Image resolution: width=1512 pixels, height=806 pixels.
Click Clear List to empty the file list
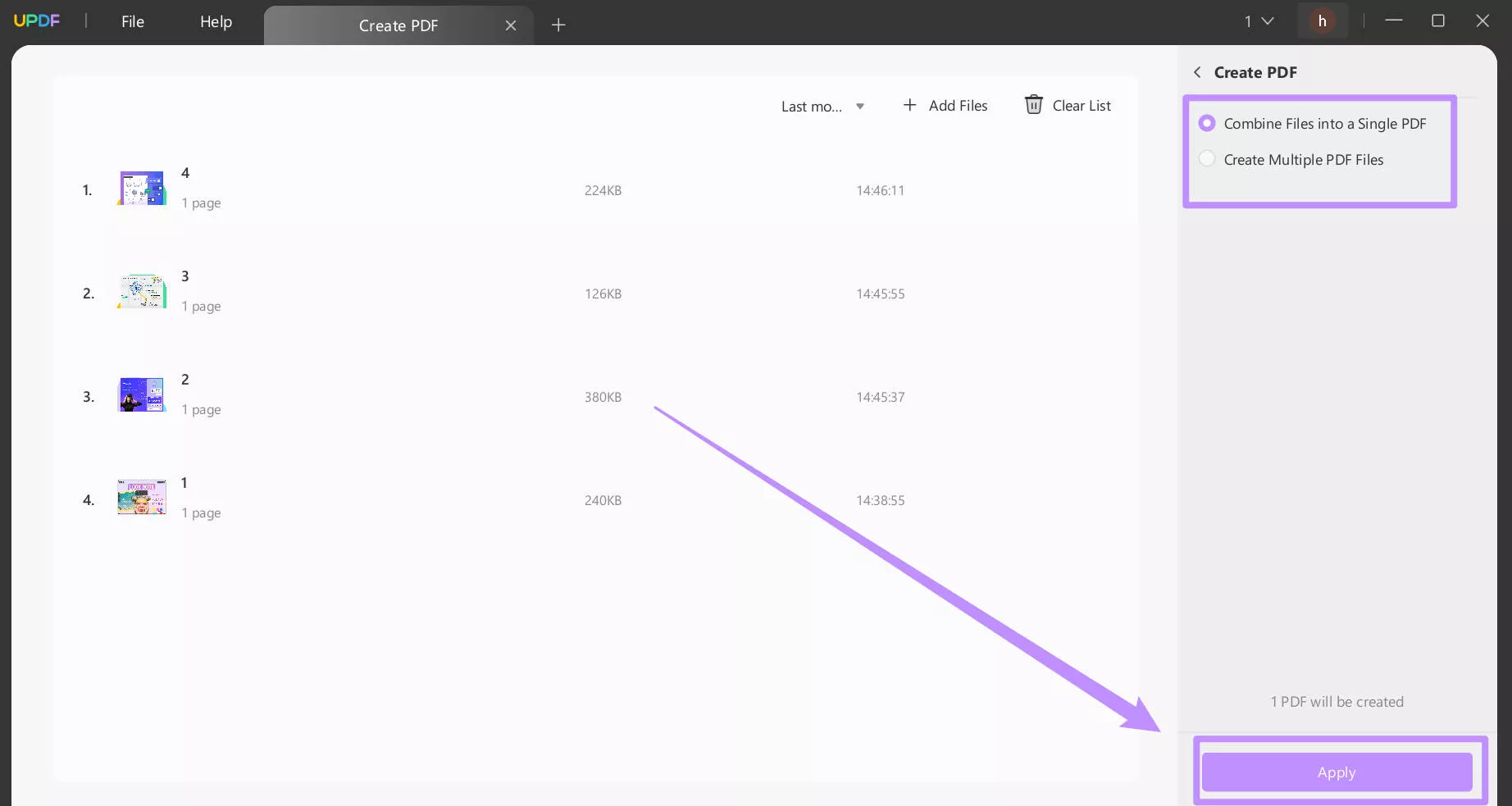1082,105
